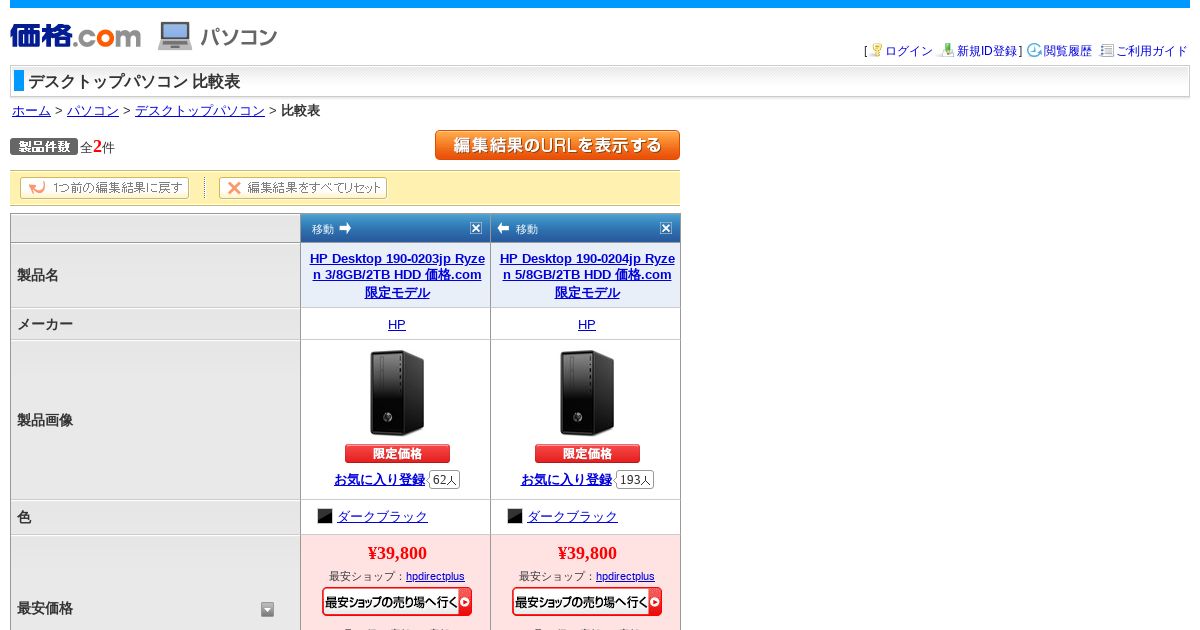Go to ホーム breadcrumb

(31, 111)
